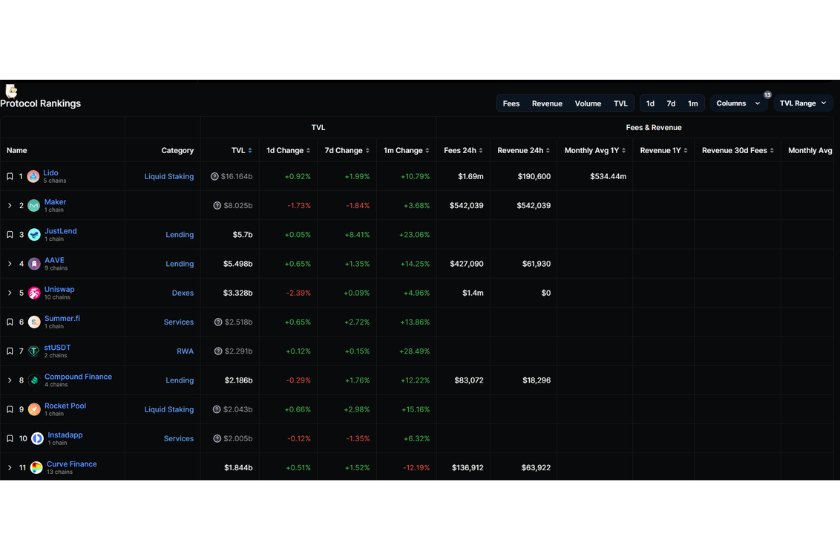The width and height of the screenshot is (840, 560).
Task: Select the 1d time period
Action: click(650, 103)
